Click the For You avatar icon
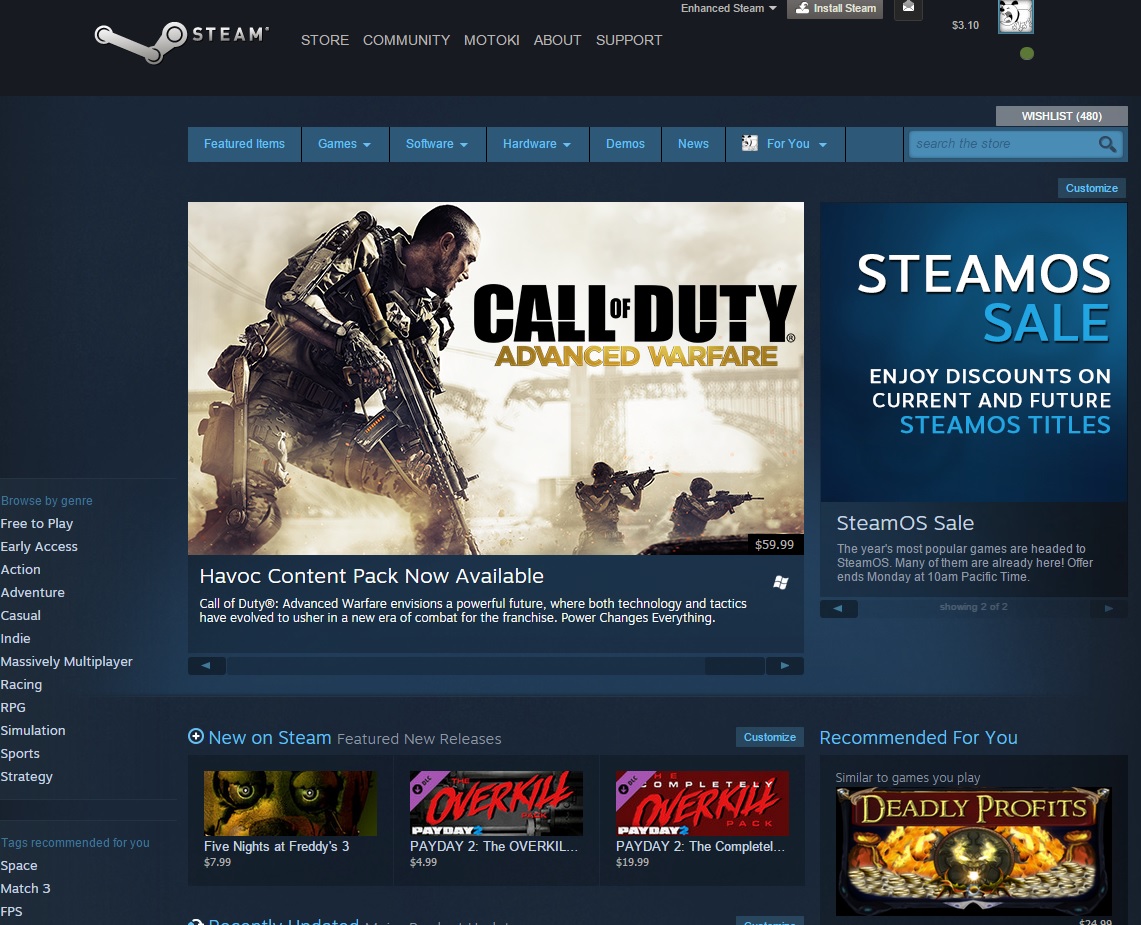The height and width of the screenshot is (925, 1141). point(750,143)
